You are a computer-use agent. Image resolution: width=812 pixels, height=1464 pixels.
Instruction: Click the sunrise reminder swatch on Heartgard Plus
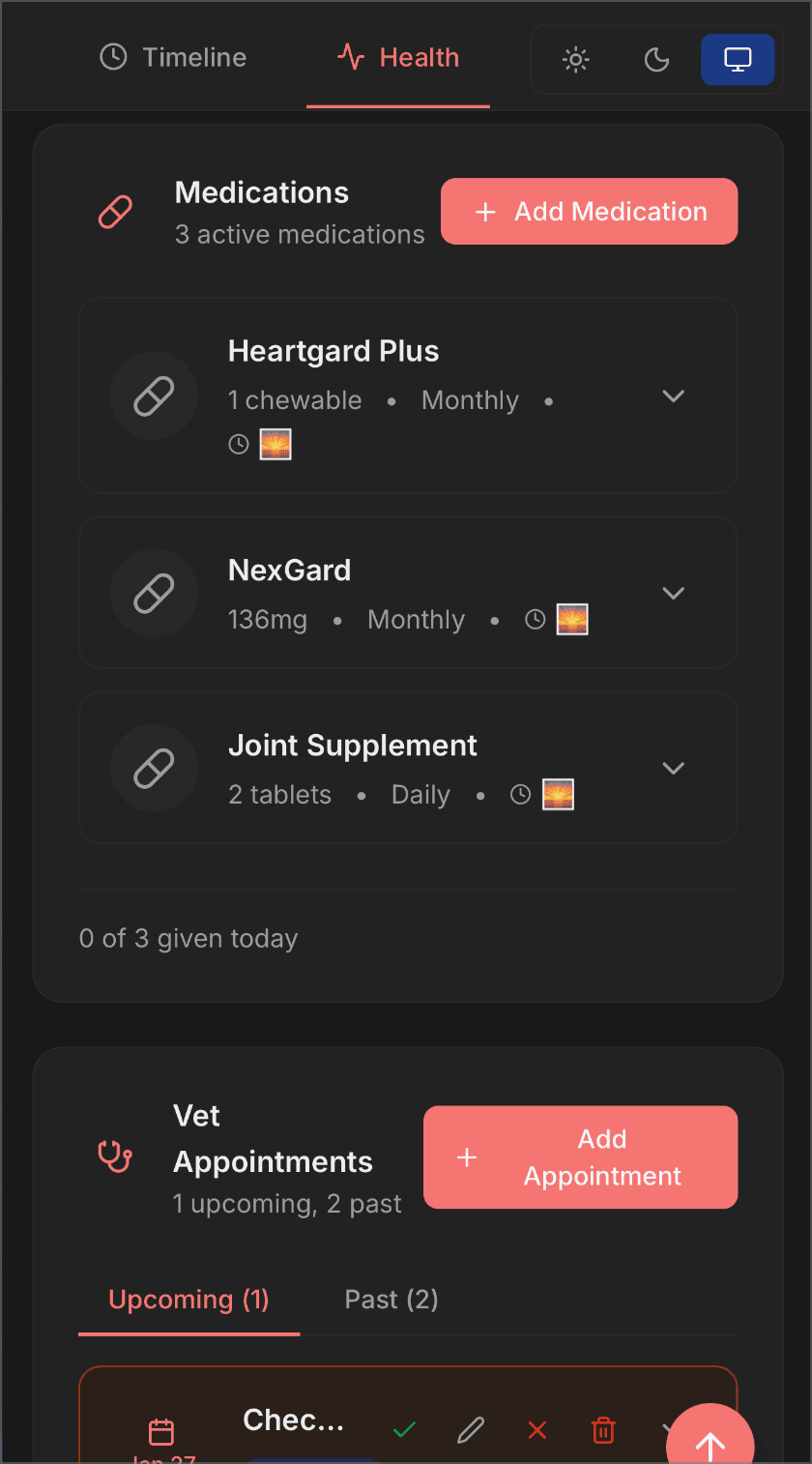click(275, 444)
